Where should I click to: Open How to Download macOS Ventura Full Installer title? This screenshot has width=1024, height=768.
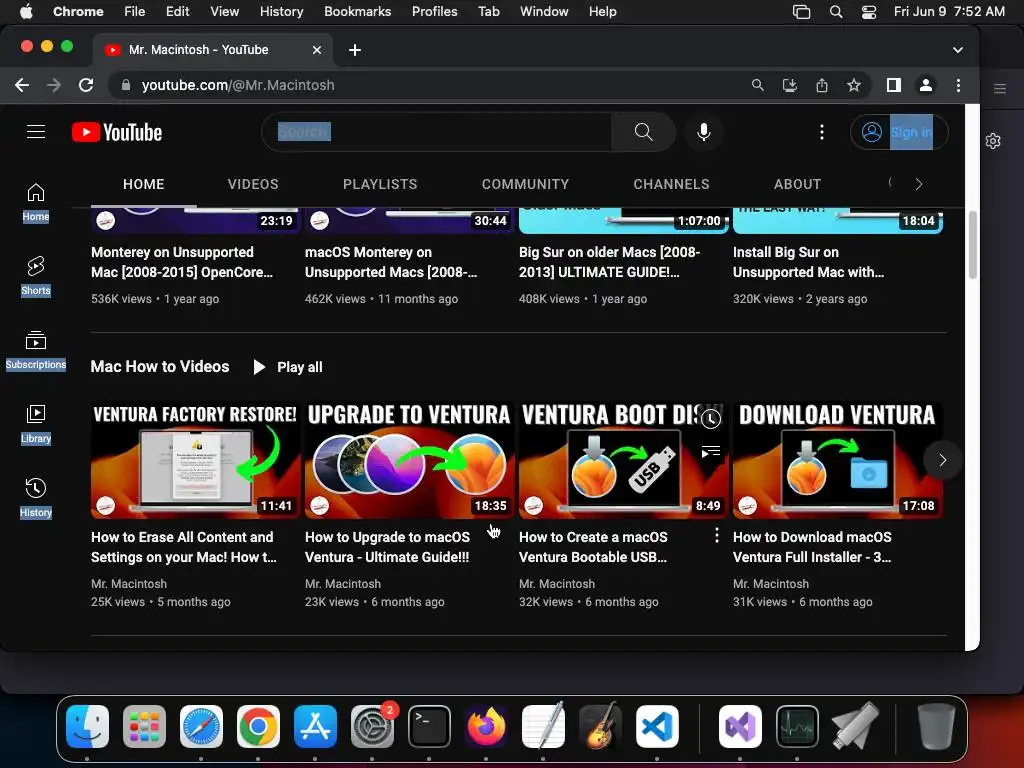click(812, 547)
